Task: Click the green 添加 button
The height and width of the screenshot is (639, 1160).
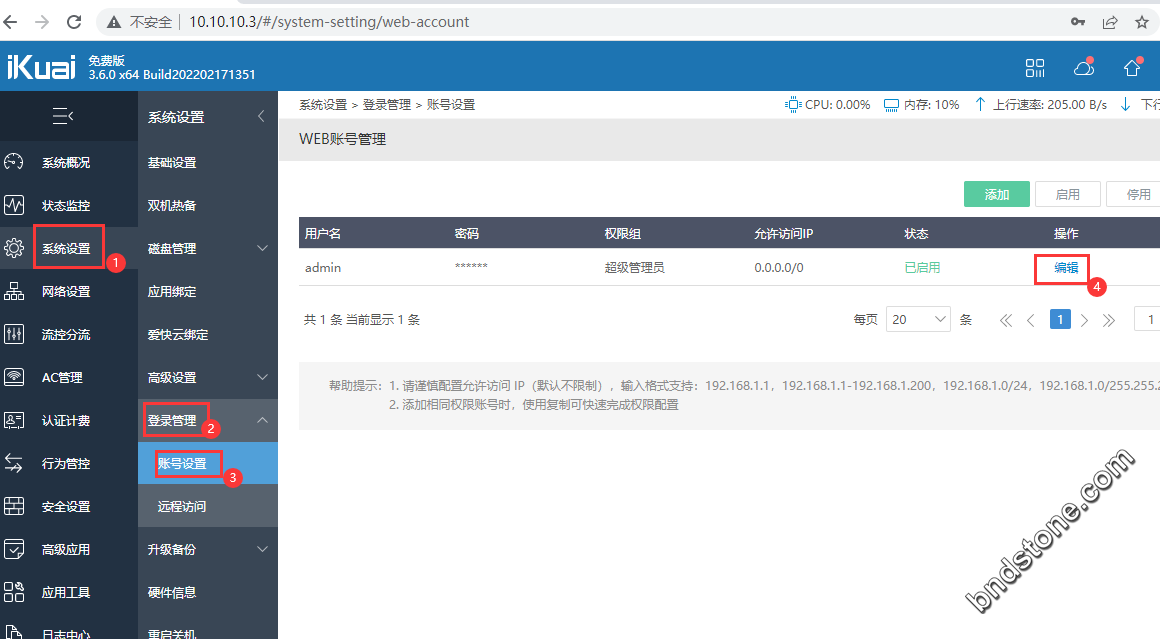Action: [997, 195]
